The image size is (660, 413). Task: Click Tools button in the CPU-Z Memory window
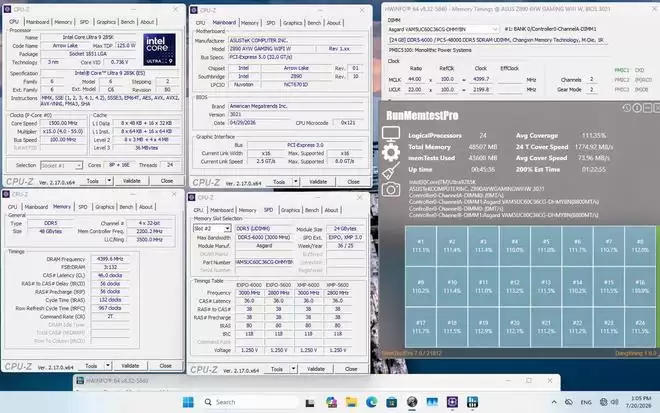click(x=91, y=366)
